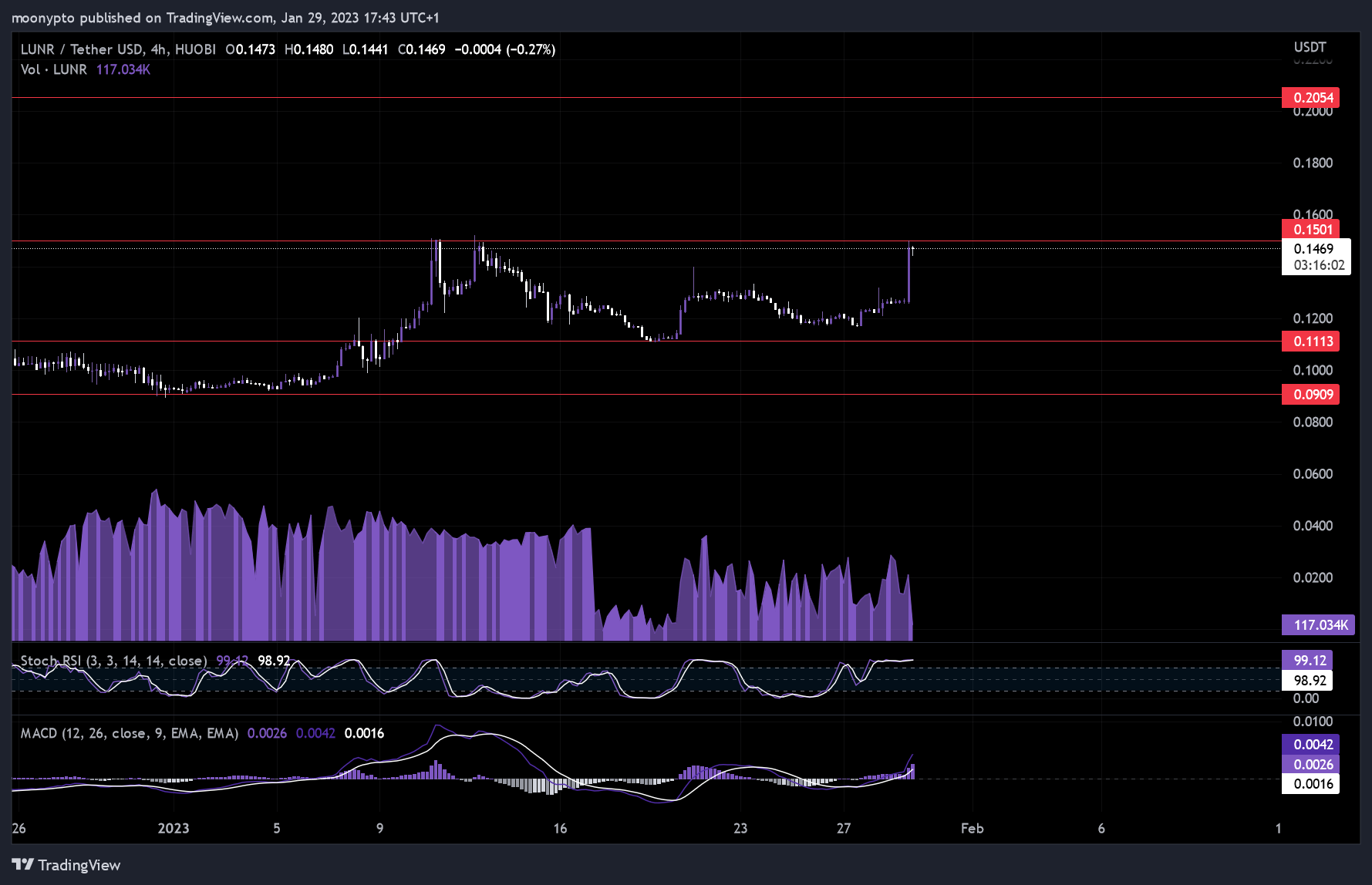Click the Stoch RSI value label 99.12
Viewport: 1372px width, 885px height.
point(1307,660)
